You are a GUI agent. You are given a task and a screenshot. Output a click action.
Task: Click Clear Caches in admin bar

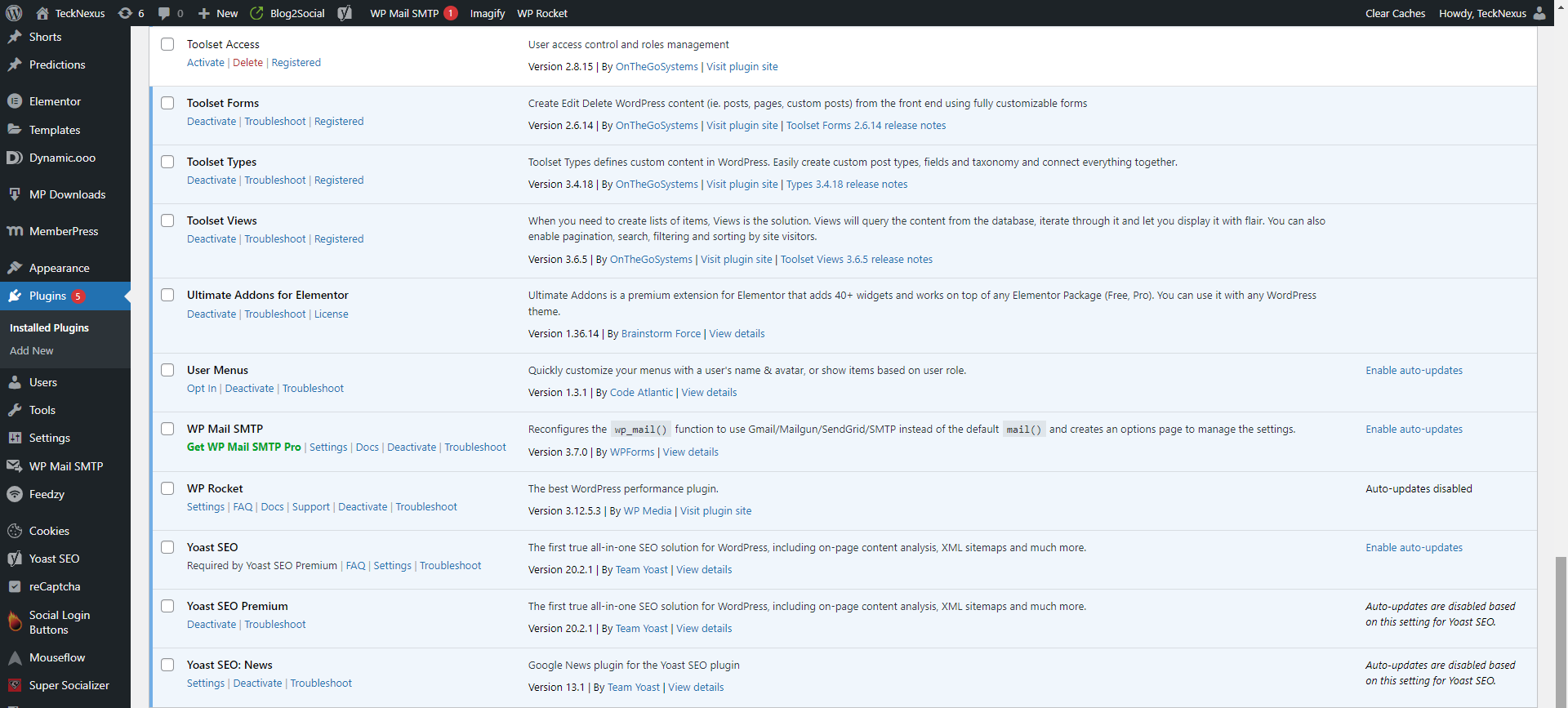coord(1396,13)
